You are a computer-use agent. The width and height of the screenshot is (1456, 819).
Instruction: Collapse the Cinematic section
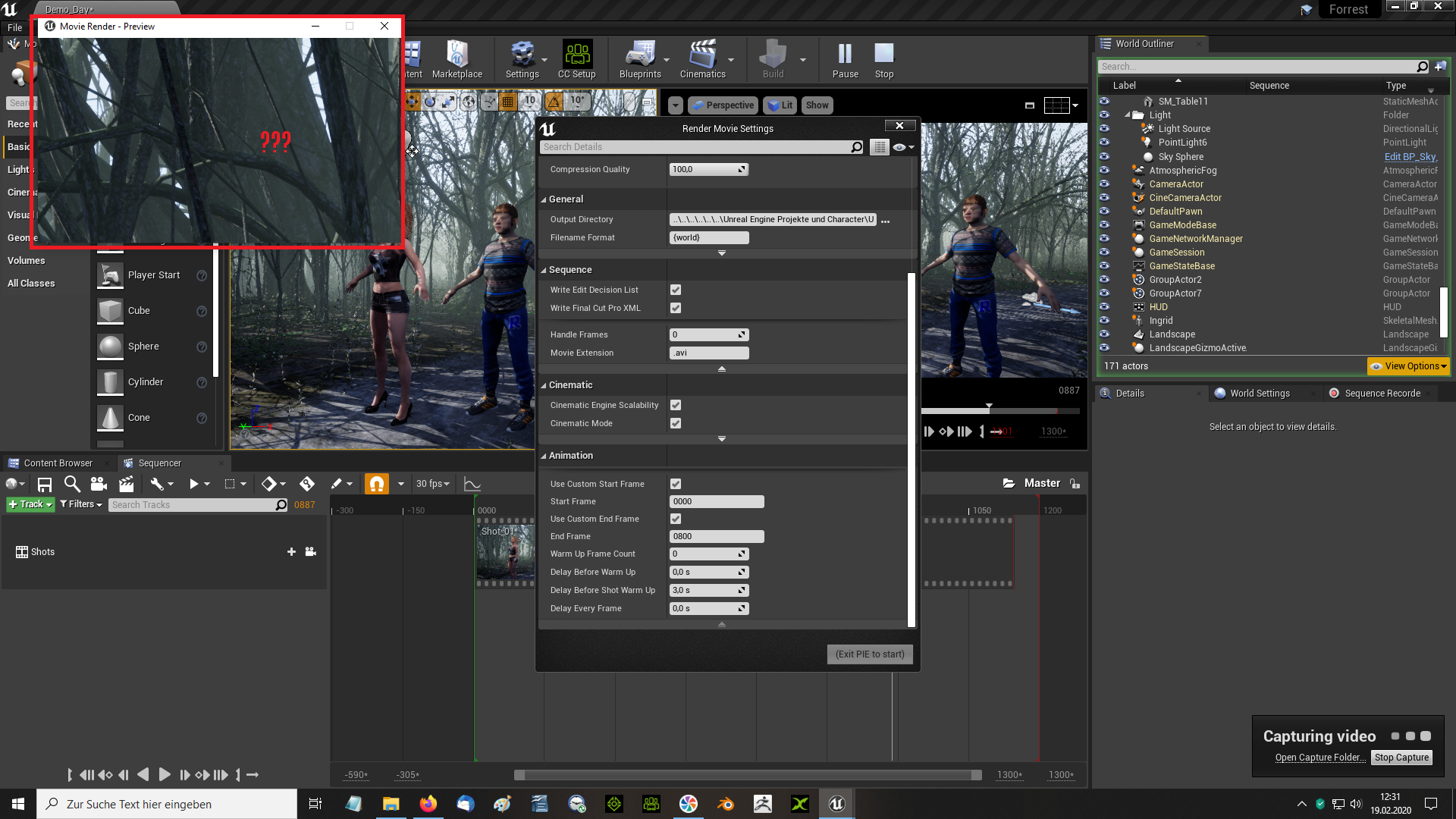(544, 385)
